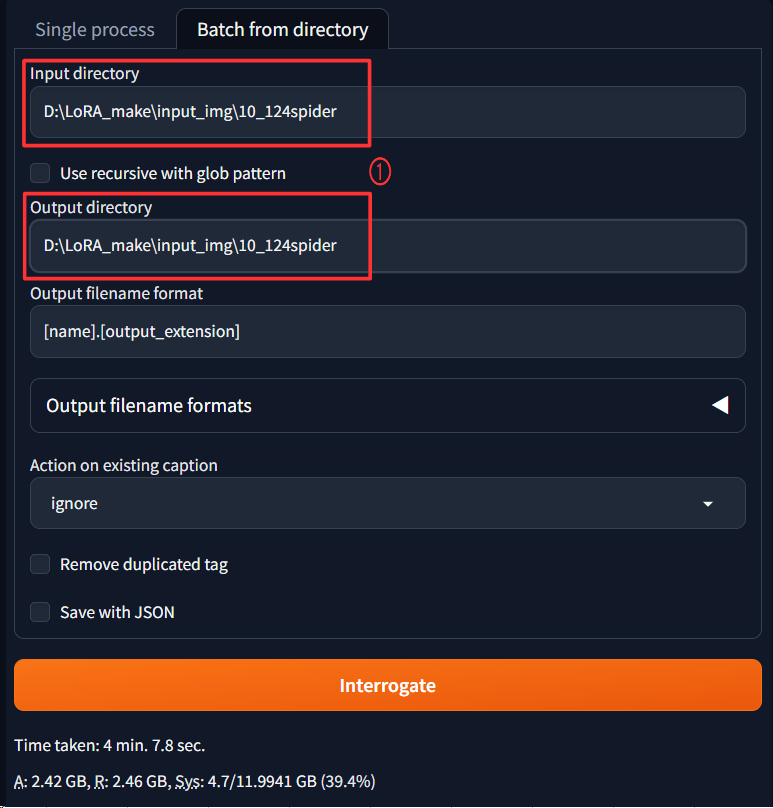Screen dimensions: 773x808
Task: Click the Output filename format label
Action: point(116,293)
